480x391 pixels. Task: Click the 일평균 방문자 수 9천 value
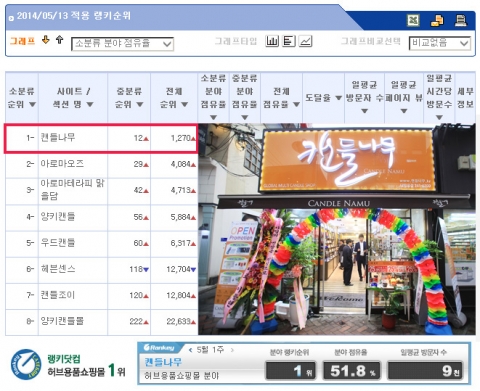(424, 370)
